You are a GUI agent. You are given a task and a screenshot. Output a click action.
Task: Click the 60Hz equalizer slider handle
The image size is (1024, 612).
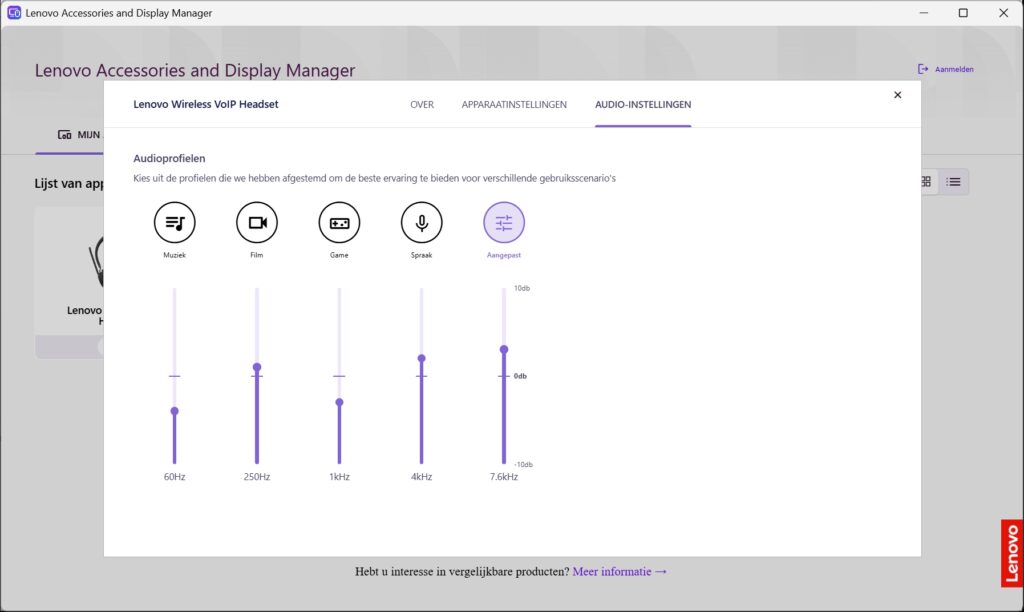174,411
